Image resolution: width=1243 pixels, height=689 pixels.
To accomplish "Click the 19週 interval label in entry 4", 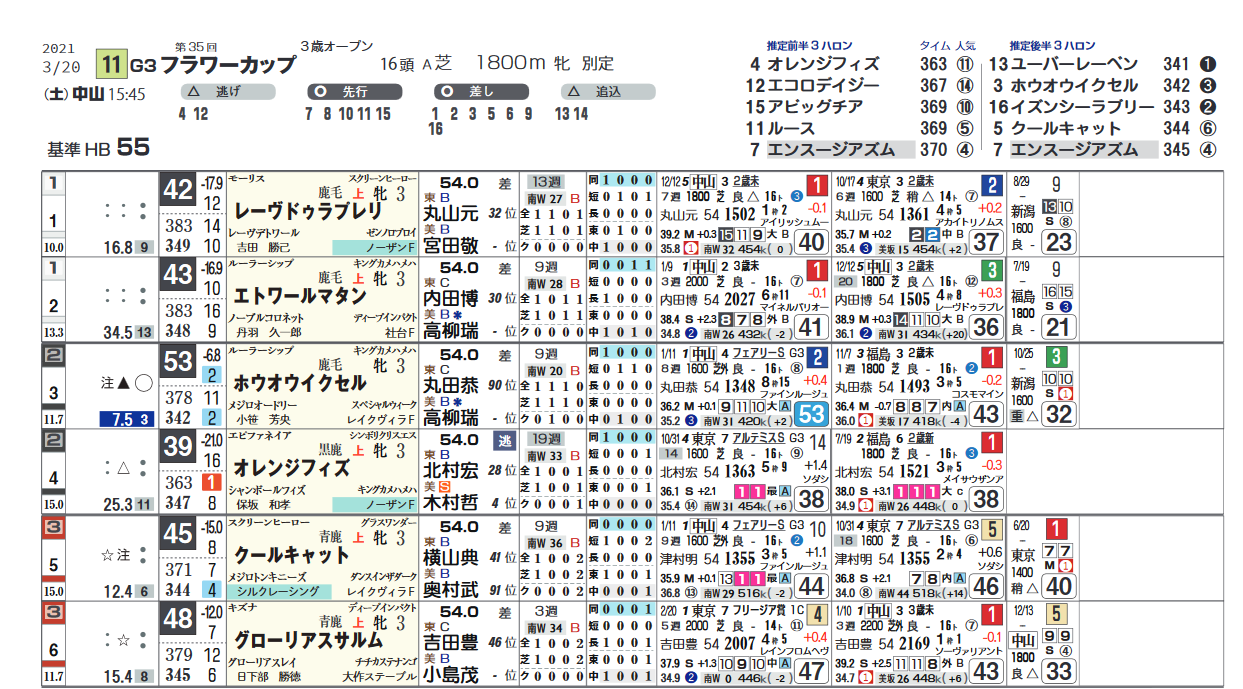I will 548,440.
